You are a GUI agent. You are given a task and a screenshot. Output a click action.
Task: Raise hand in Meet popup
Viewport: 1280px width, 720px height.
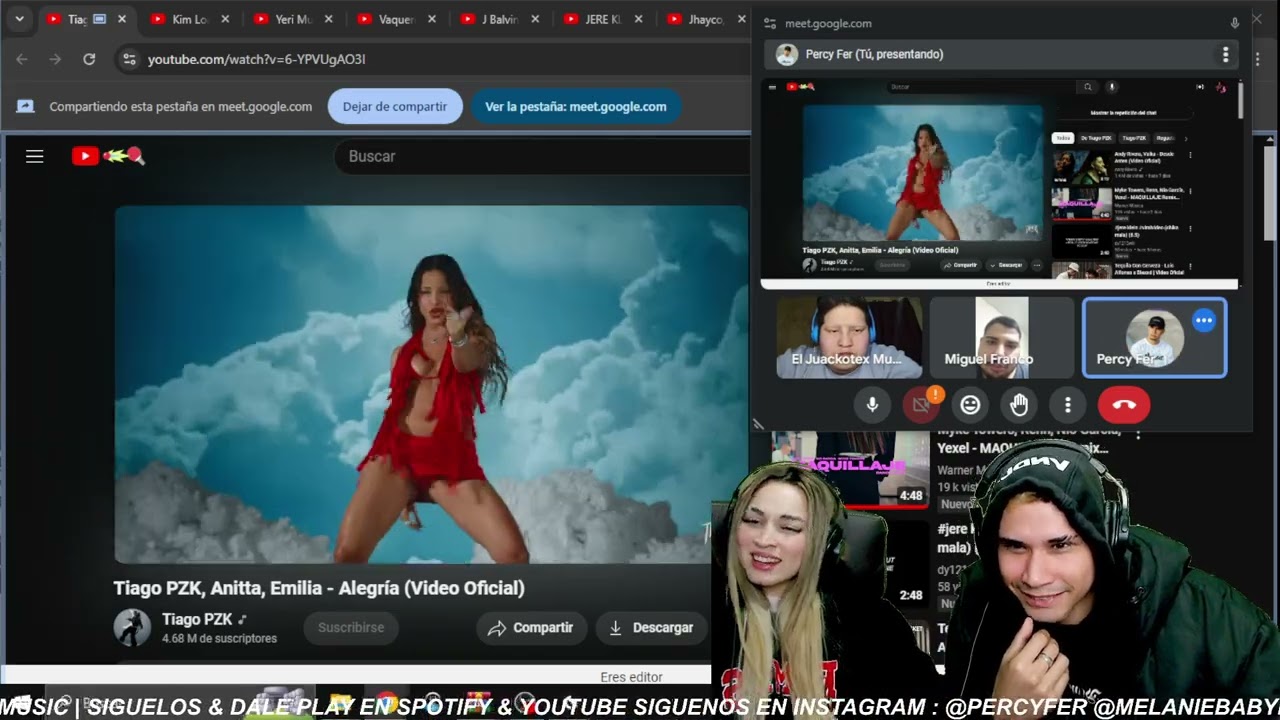1019,405
